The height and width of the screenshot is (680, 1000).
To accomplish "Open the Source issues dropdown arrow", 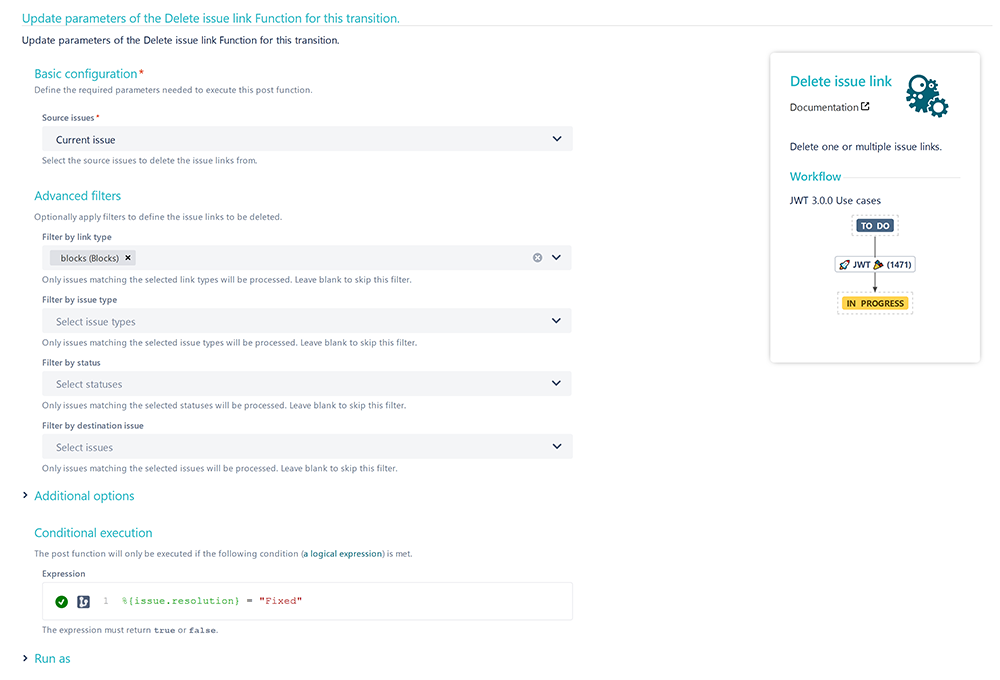I will [x=557, y=139].
